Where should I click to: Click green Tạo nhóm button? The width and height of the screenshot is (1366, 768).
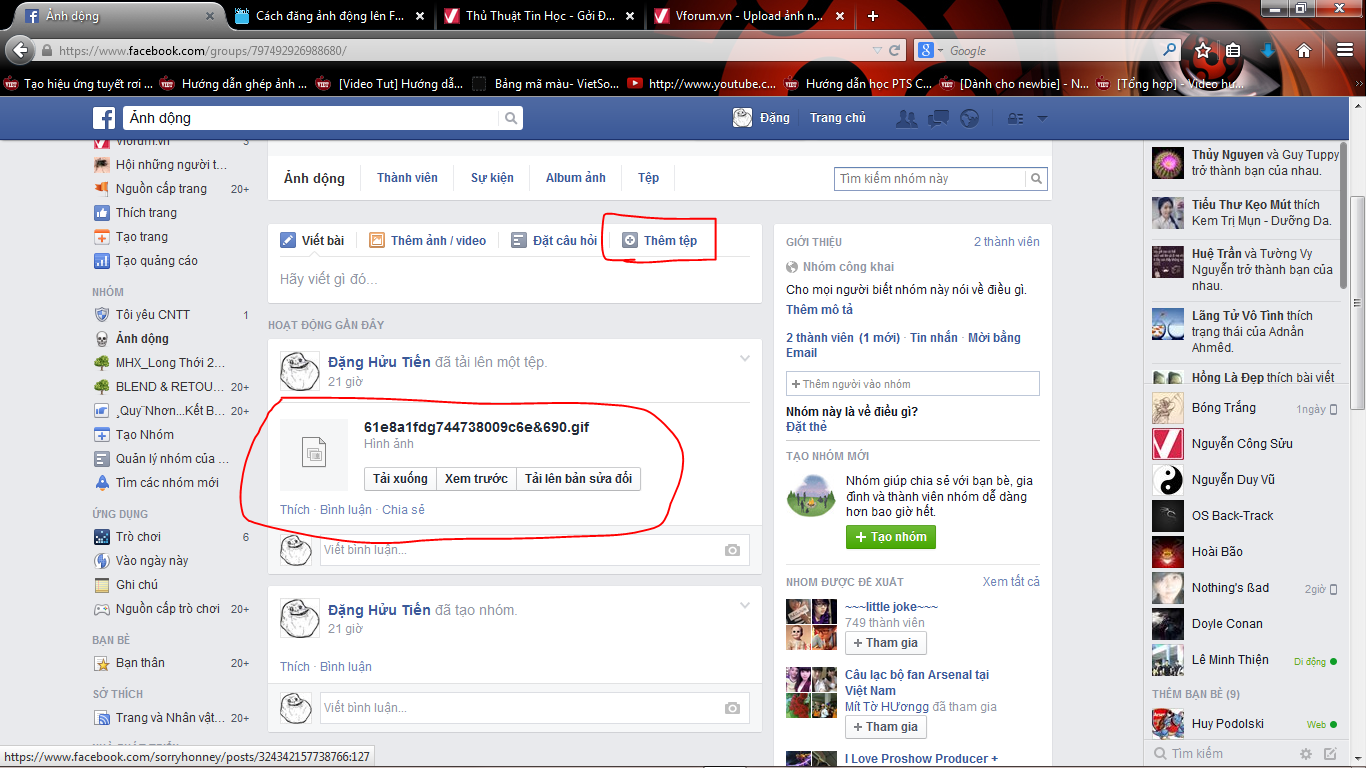pyautogui.click(x=890, y=537)
